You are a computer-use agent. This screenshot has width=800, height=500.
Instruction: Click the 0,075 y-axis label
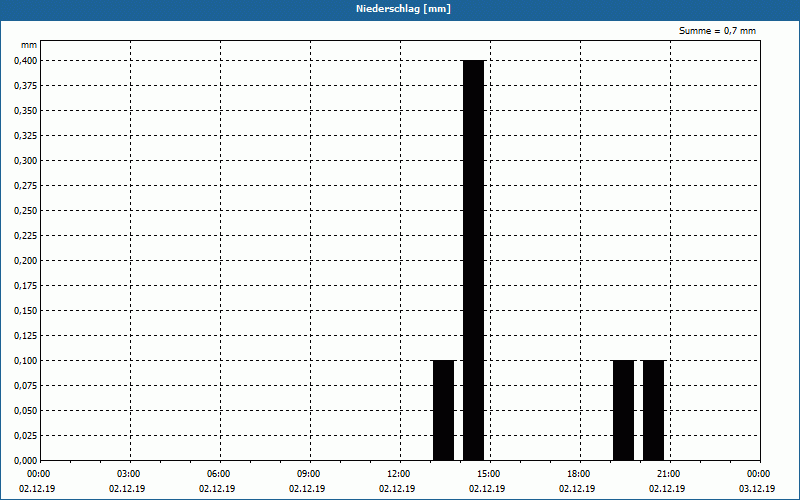pos(26,386)
